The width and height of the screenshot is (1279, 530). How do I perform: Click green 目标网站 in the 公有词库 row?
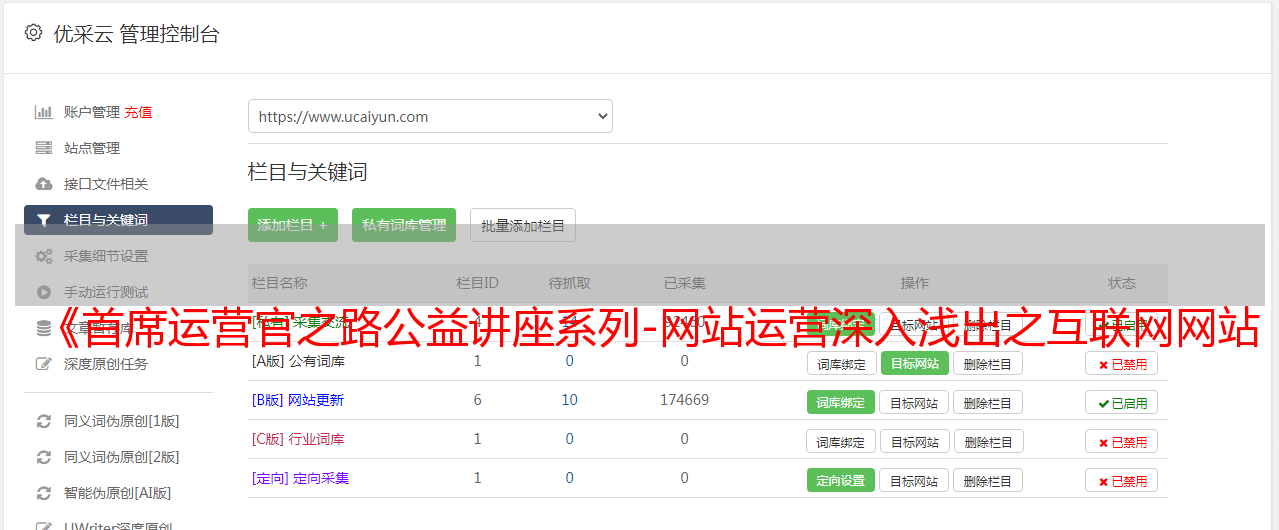point(915,363)
